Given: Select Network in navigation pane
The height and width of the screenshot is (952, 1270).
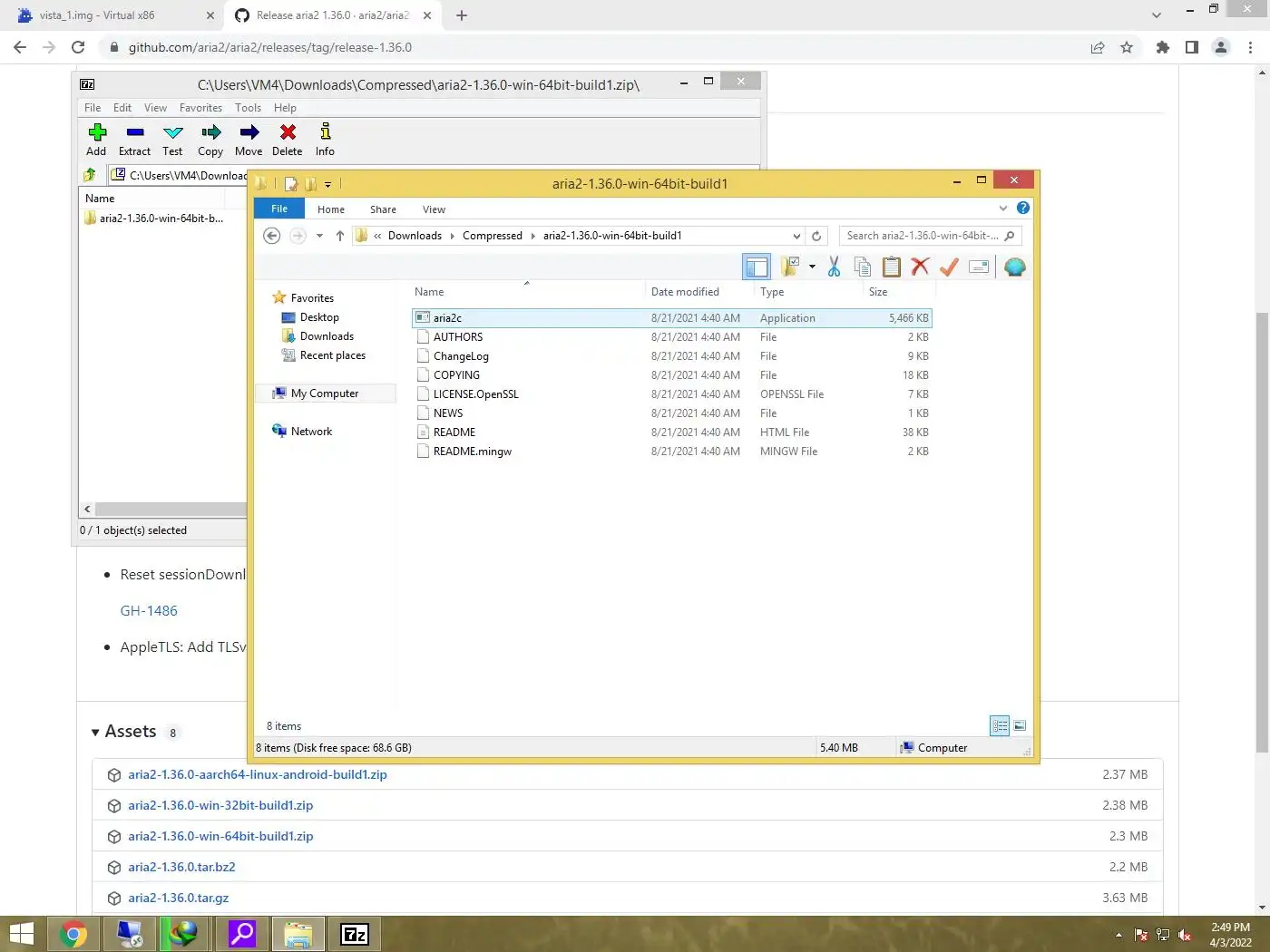Looking at the screenshot, I should coord(311,432).
